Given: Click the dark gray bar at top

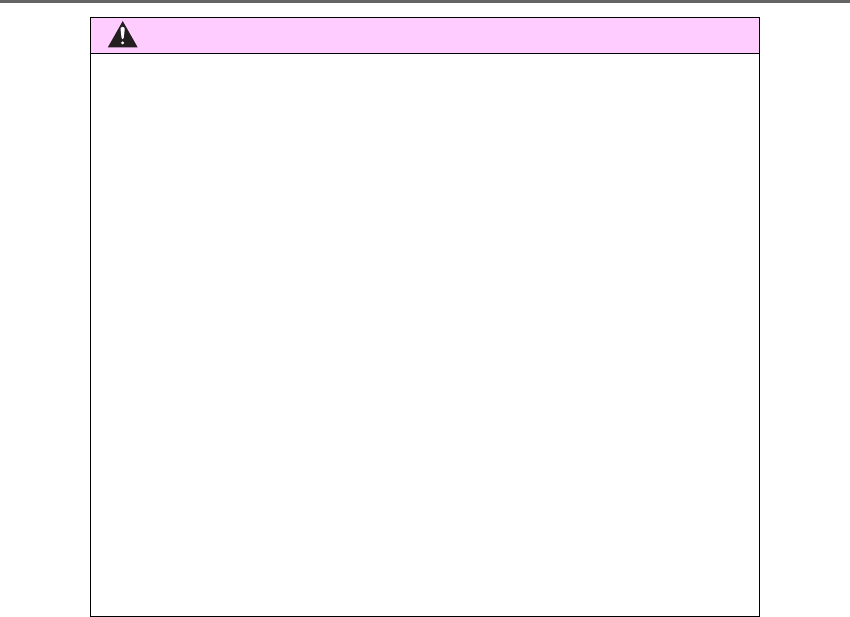Looking at the screenshot, I should pyautogui.click(x=425, y=1).
